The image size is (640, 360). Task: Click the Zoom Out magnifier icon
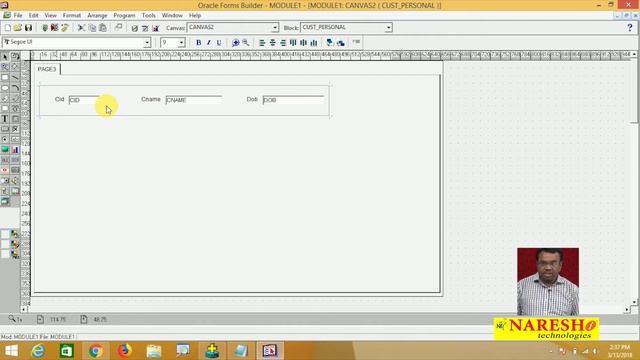[x=246, y=42]
